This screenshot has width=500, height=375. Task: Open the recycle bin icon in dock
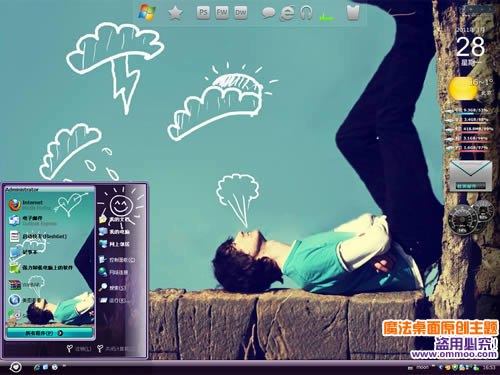(353, 13)
